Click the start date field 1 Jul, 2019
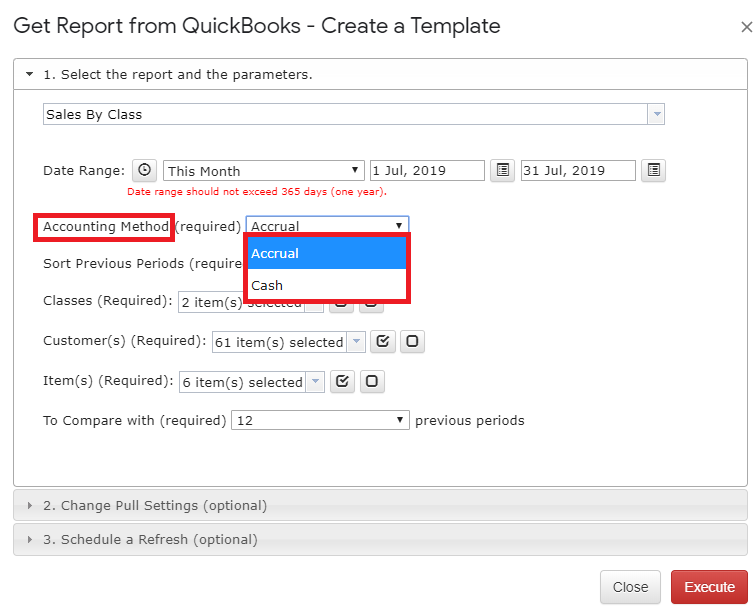This screenshot has width=755, height=610. pyautogui.click(x=427, y=170)
